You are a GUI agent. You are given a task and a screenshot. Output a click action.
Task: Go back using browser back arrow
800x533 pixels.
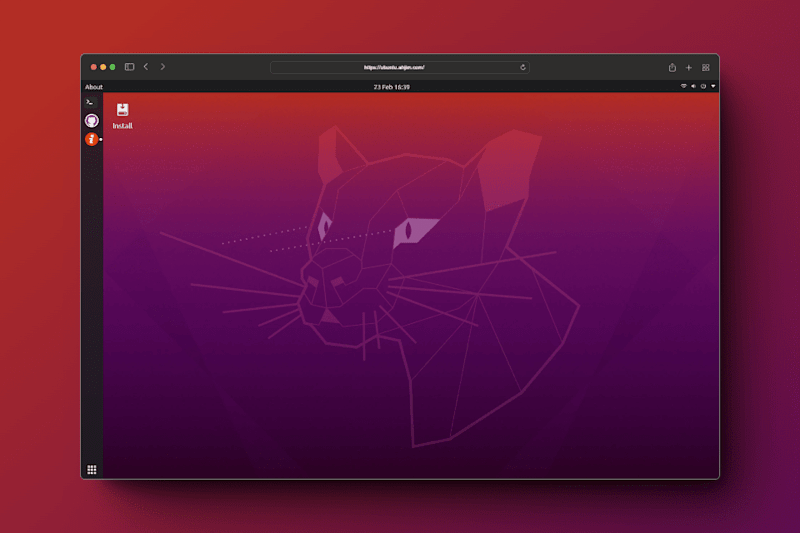pos(146,67)
